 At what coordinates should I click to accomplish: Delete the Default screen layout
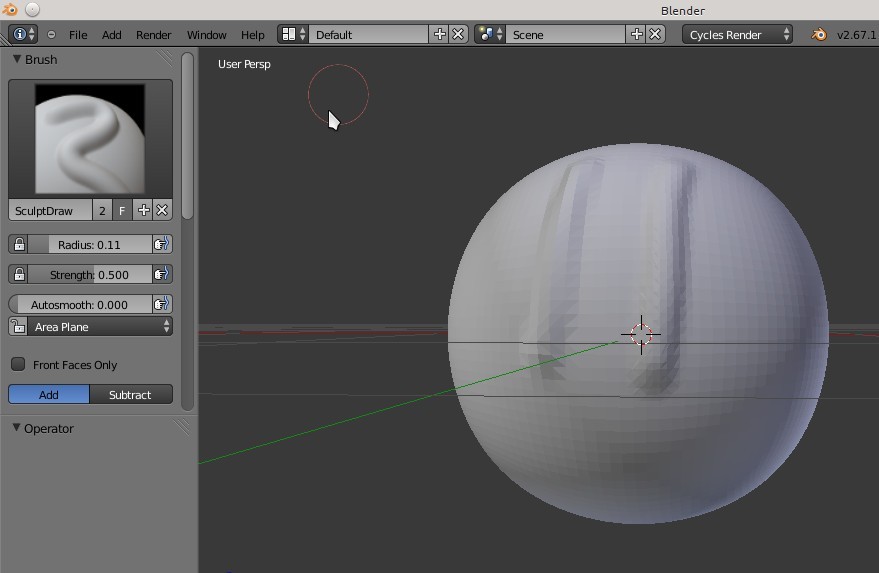(x=458, y=34)
